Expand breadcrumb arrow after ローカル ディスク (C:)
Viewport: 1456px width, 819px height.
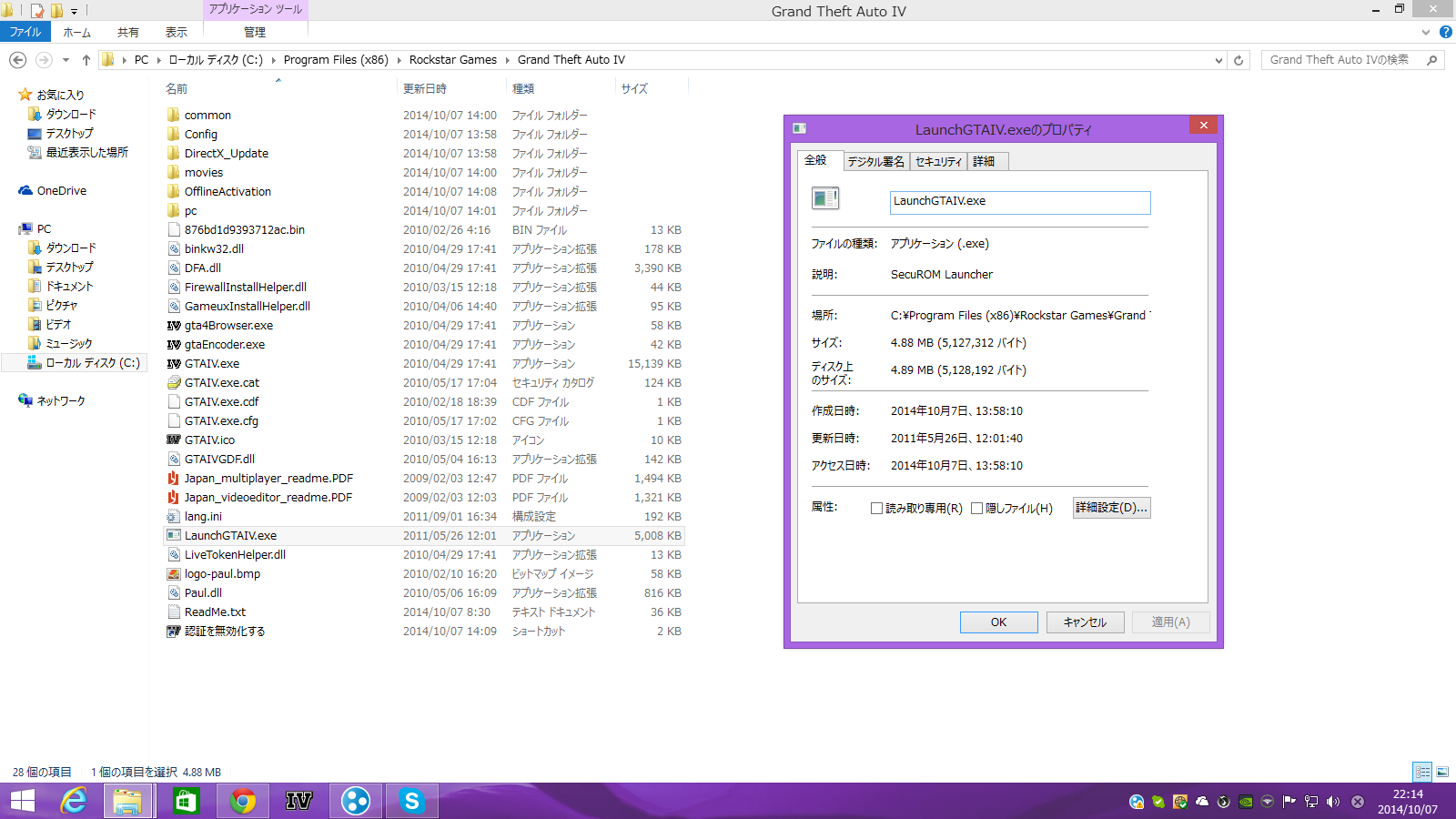[x=273, y=60]
